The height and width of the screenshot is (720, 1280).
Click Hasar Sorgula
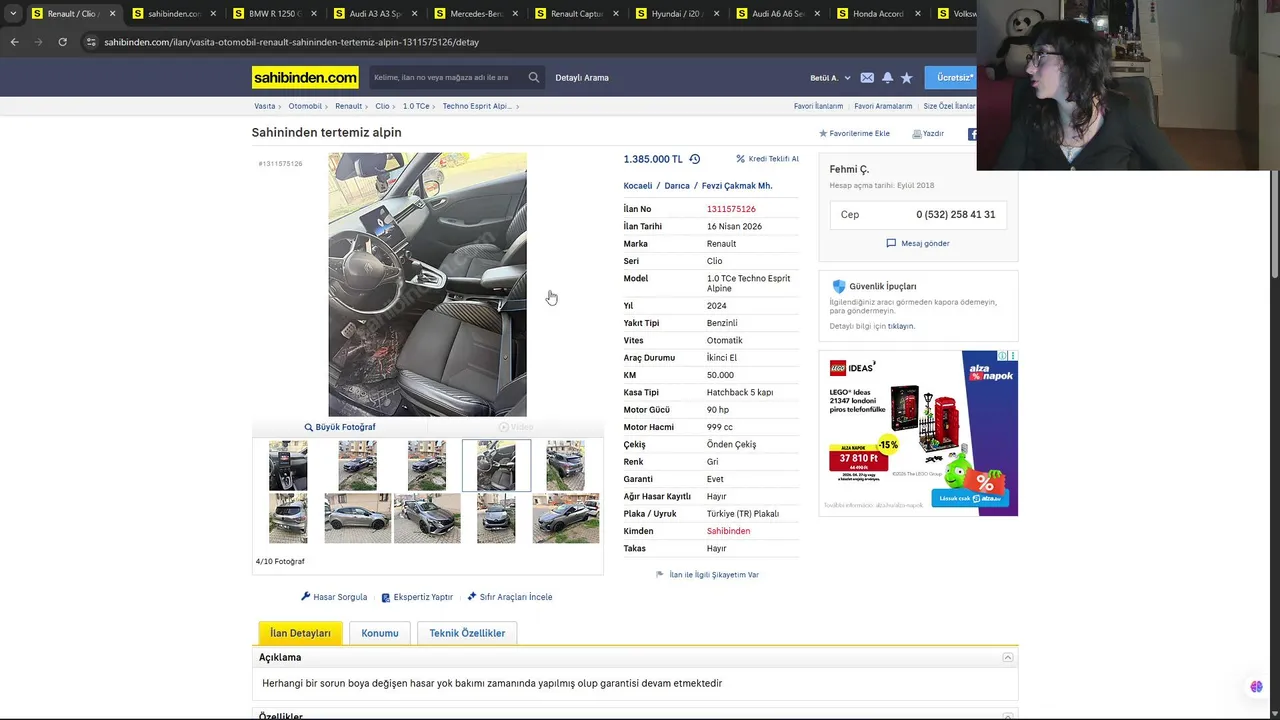[334, 597]
